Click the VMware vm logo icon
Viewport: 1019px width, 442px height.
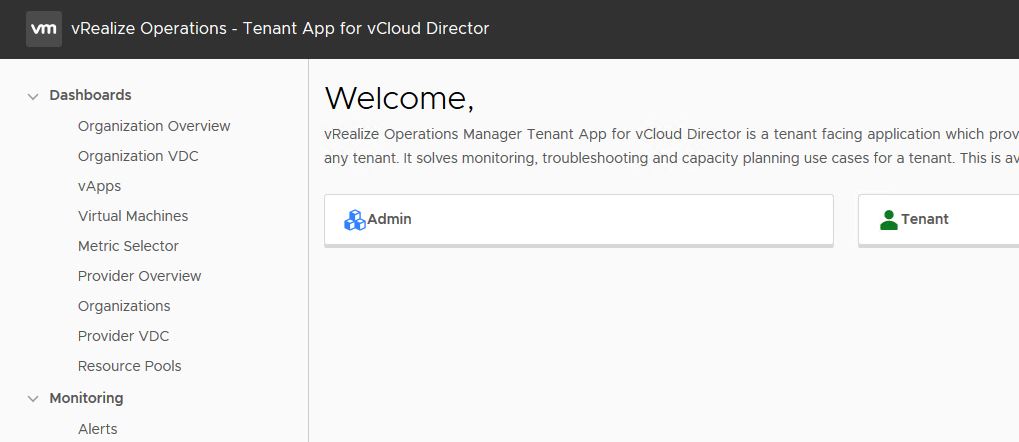tap(43, 29)
